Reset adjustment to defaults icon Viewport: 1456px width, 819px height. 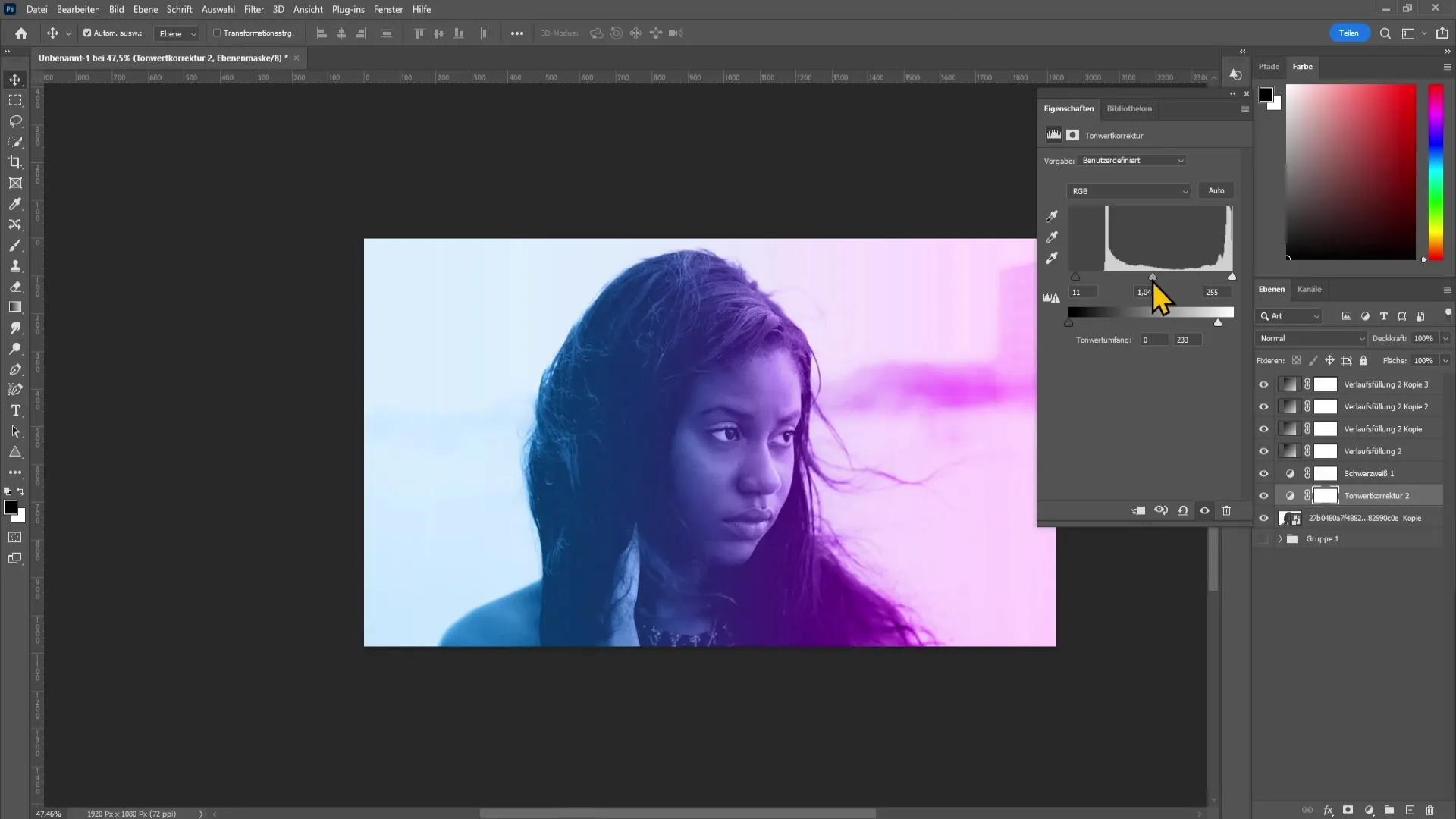(x=1183, y=511)
